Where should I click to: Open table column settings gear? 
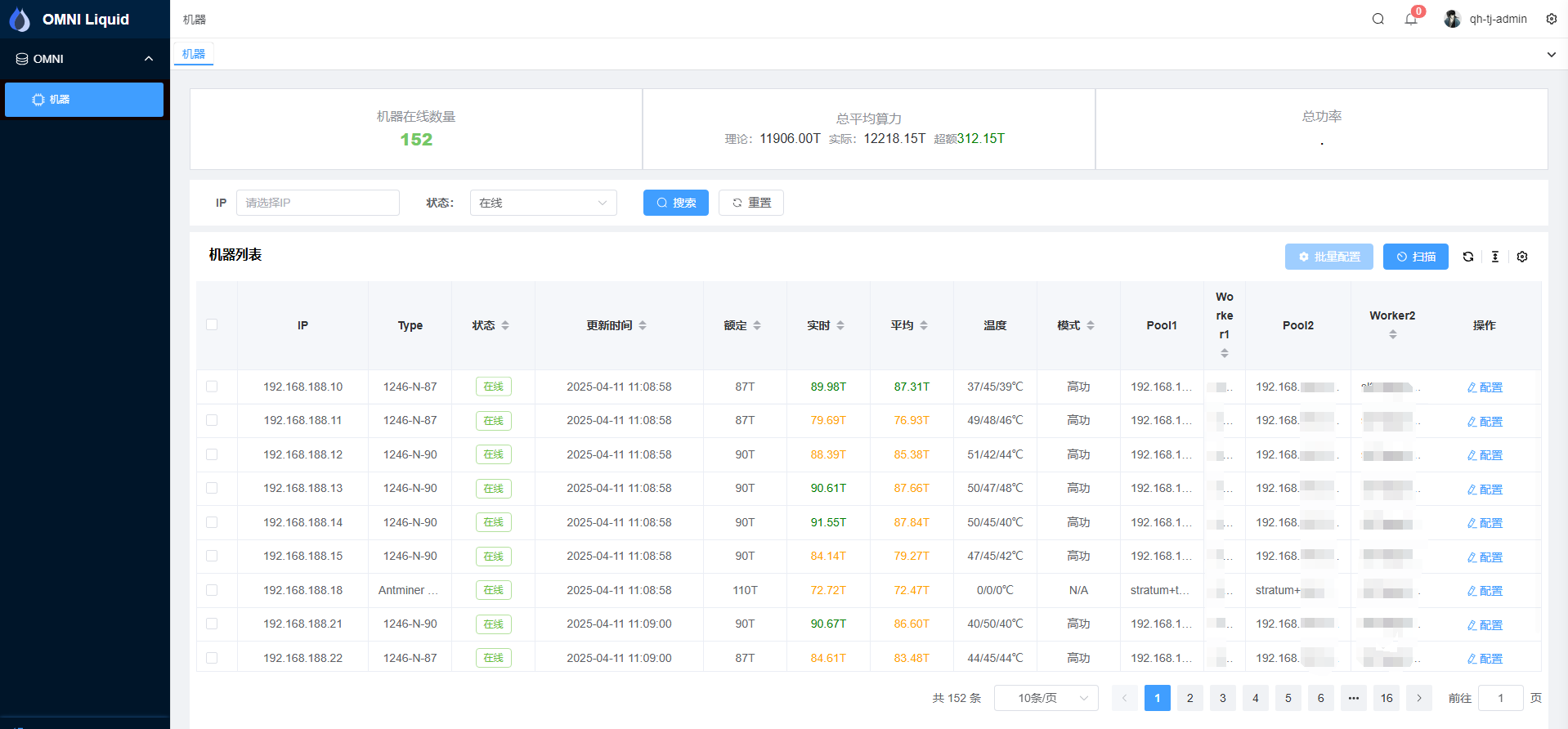(1522, 257)
